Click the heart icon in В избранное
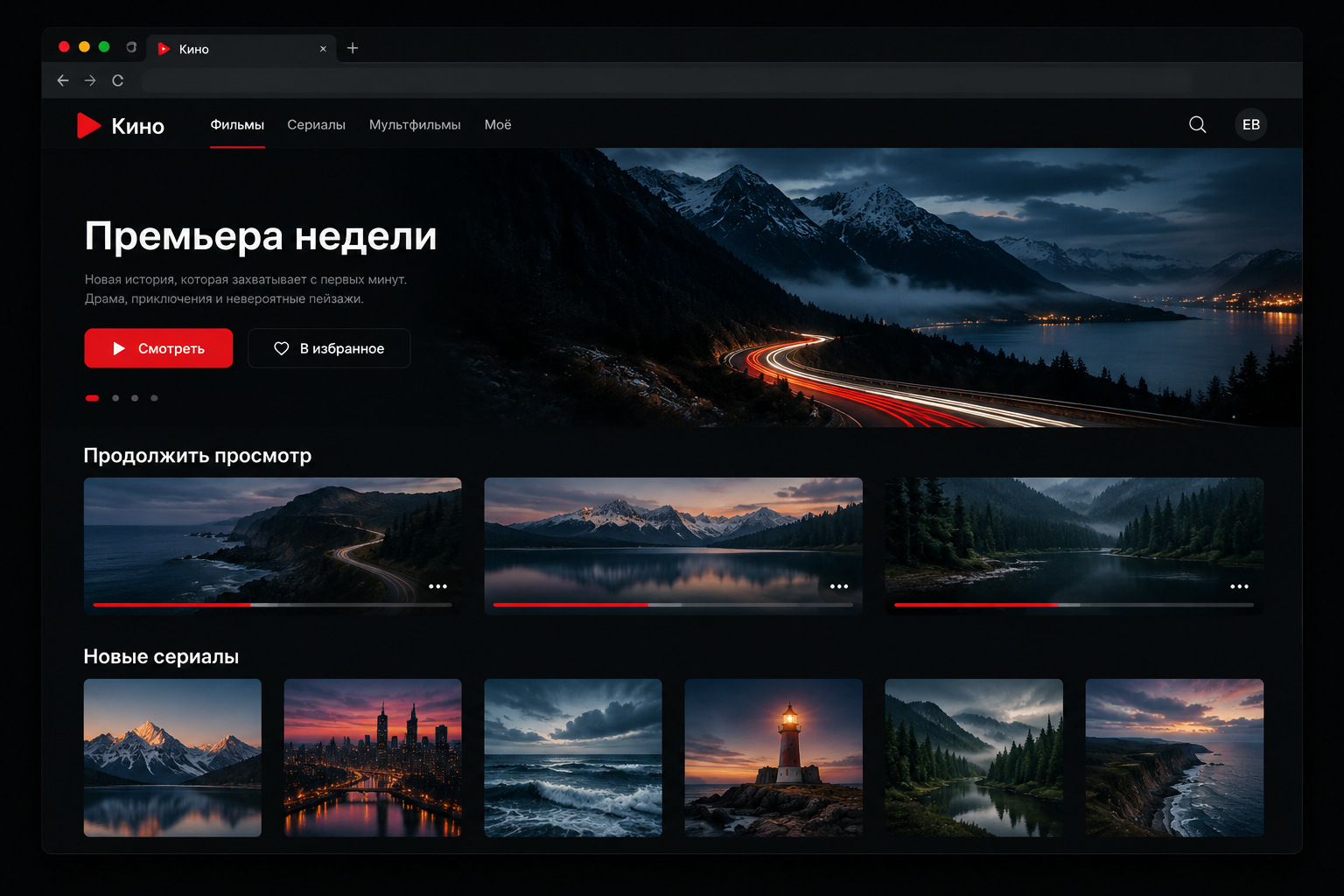Image resolution: width=1344 pixels, height=896 pixels. 281,348
